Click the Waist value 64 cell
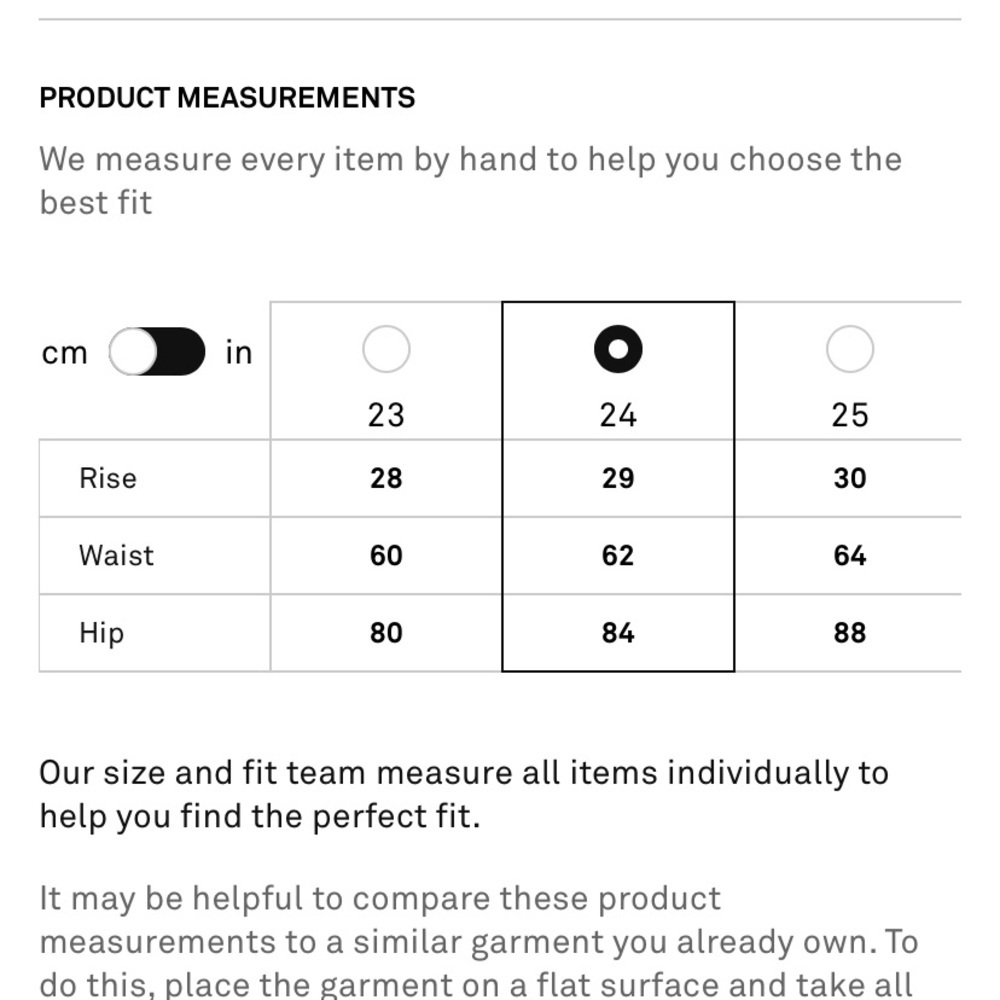The height and width of the screenshot is (1000, 1000). click(850, 555)
